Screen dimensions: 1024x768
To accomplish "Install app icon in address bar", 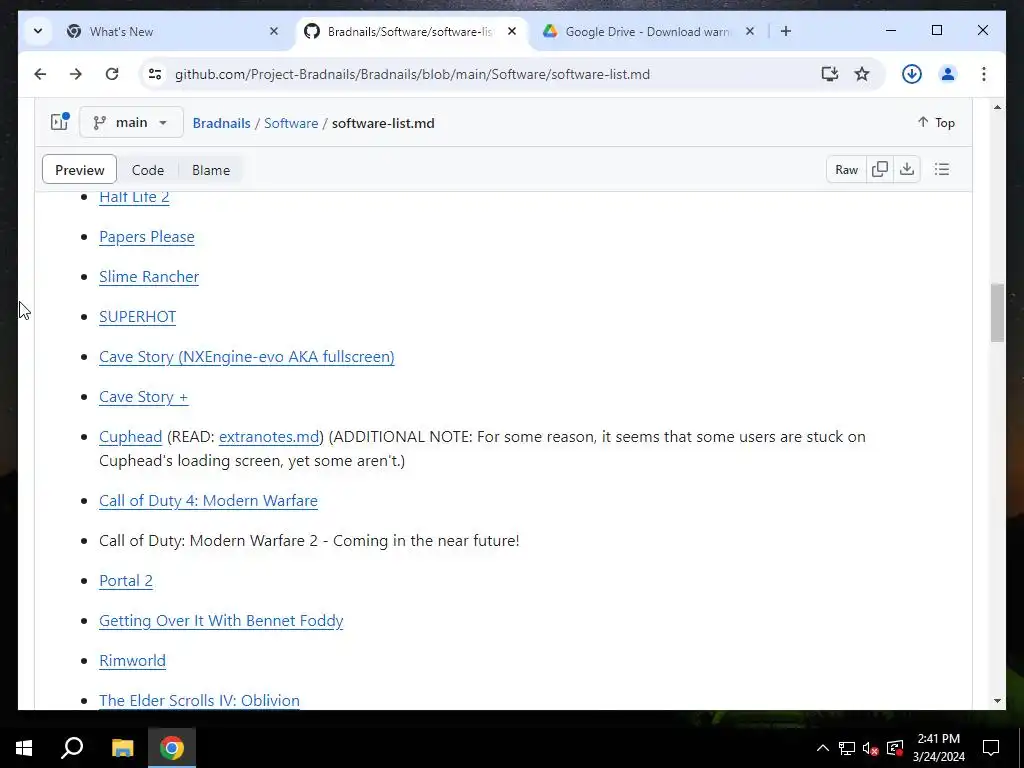I will click(x=829, y=74).
